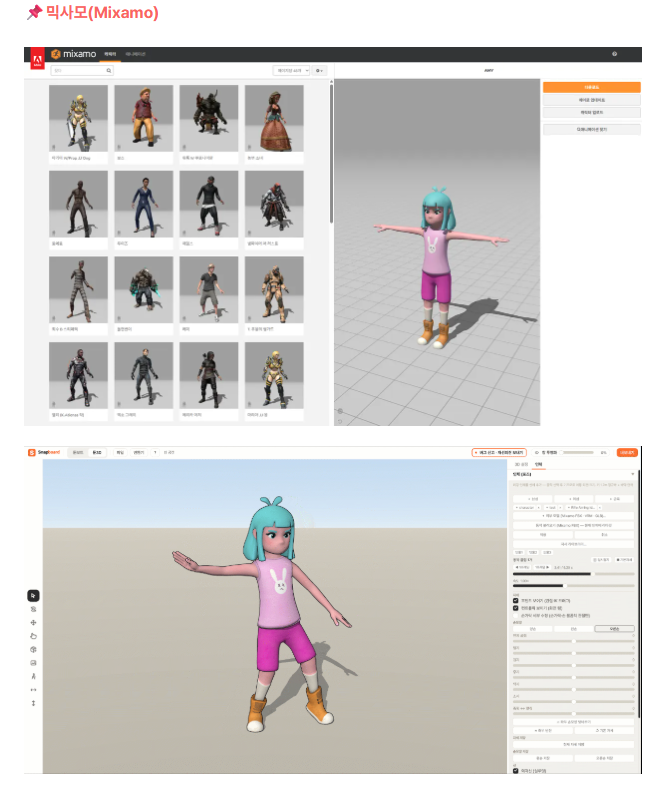Choose the leftmost of three hand option buttons
Image resolution: width=657 pixels, height=785 pixels.
click(532, 629)
